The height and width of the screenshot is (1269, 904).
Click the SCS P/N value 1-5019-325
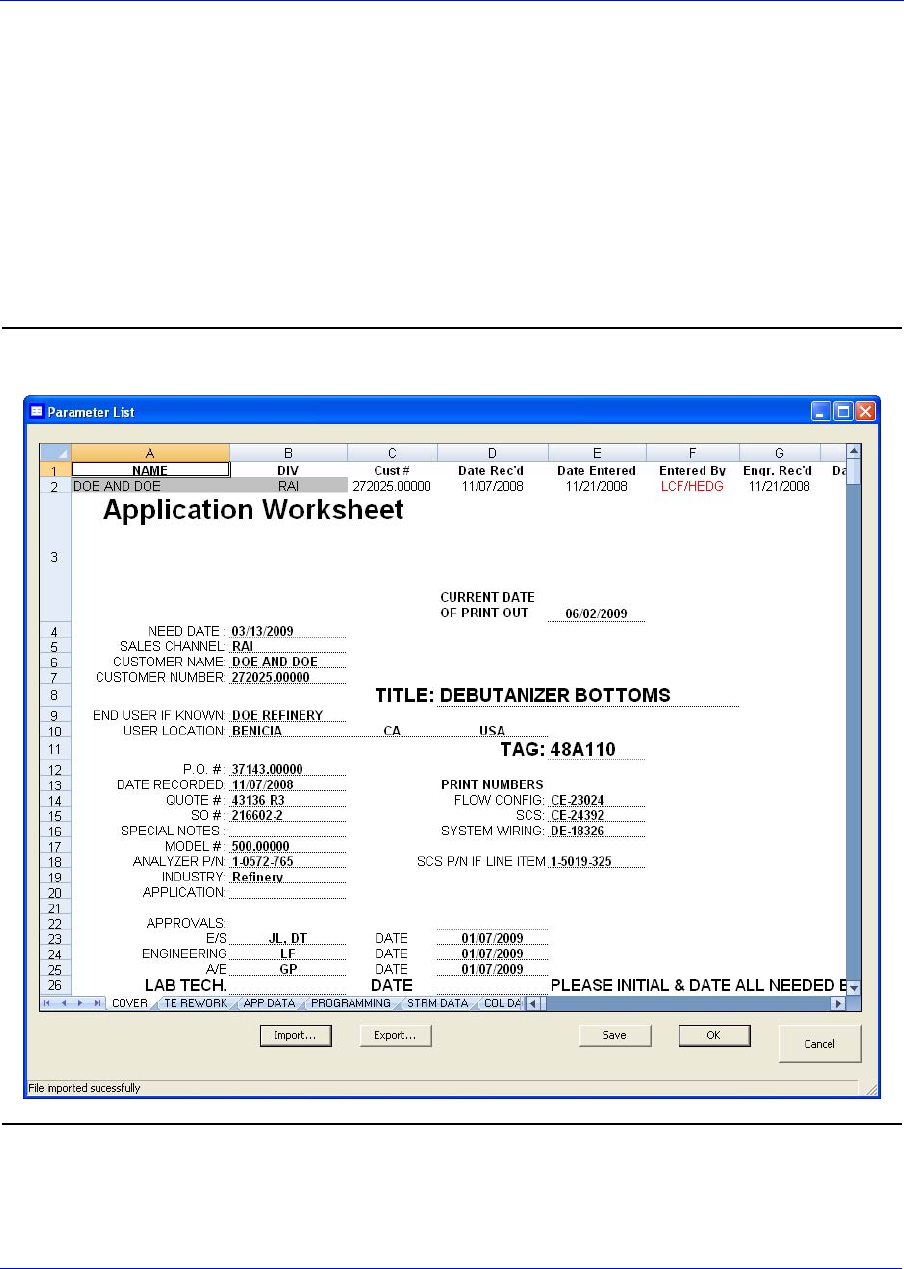pyautogui.click(x=579, y=861)
